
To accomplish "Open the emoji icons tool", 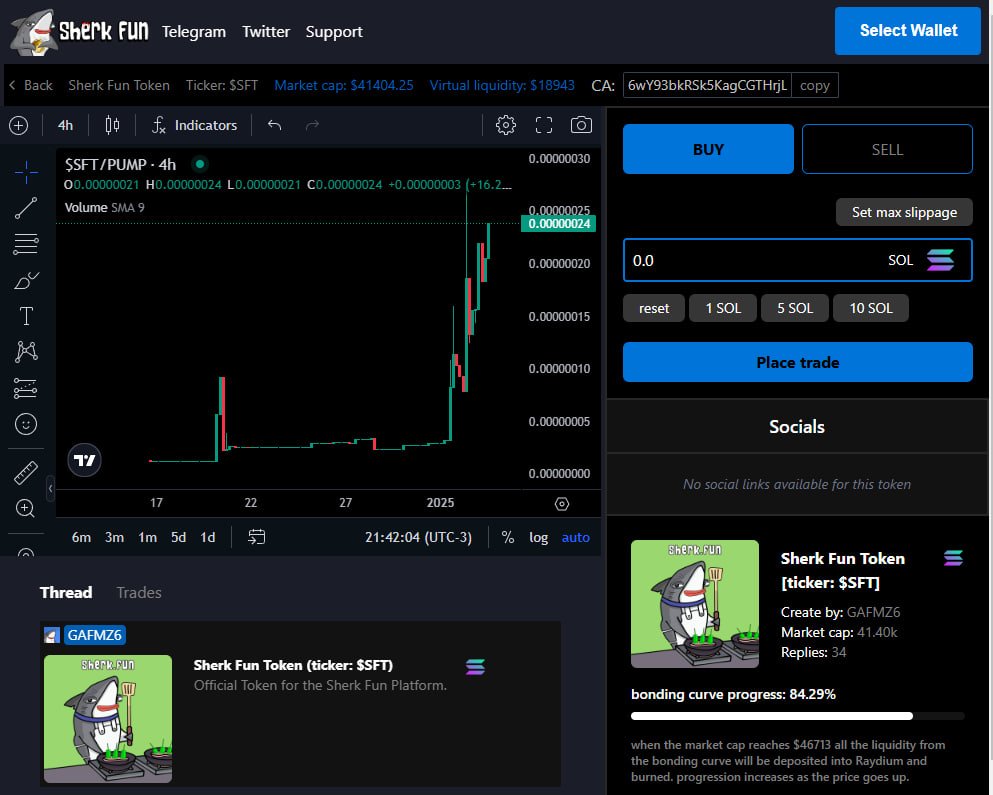I will (26, 424).
